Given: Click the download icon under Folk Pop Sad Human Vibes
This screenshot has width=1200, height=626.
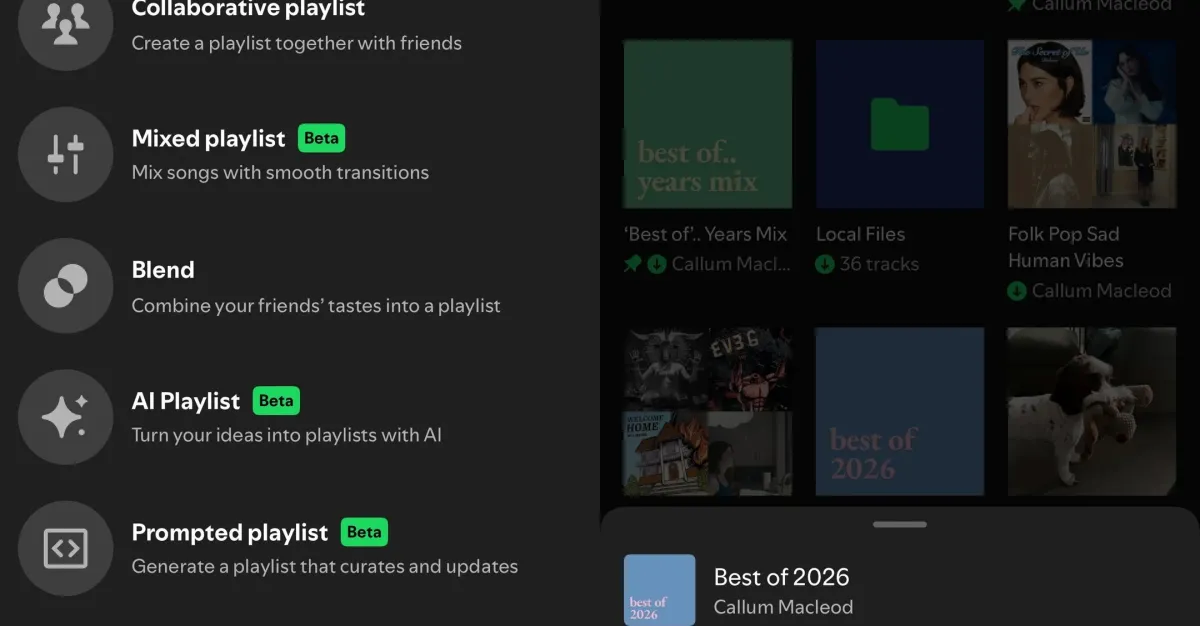Looking at the screenshot, I should [1017, 291].
